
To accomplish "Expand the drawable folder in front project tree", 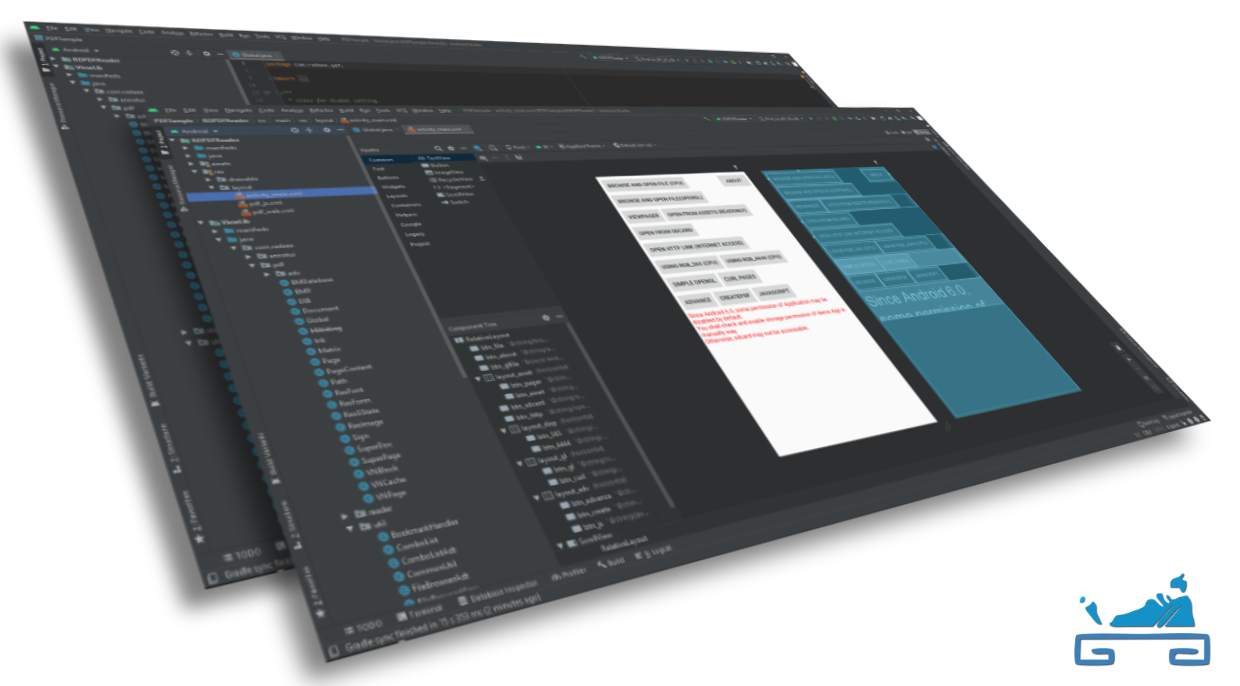I will pyautogui.click(x=208, y=180).
